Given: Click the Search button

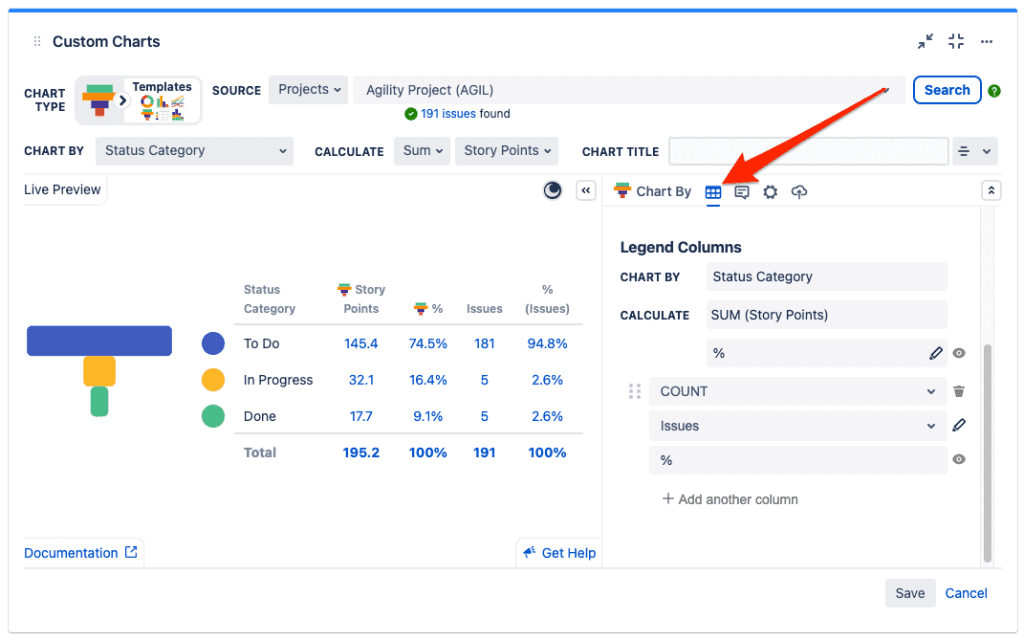Looking at the screenshot, I should (946, 90).
